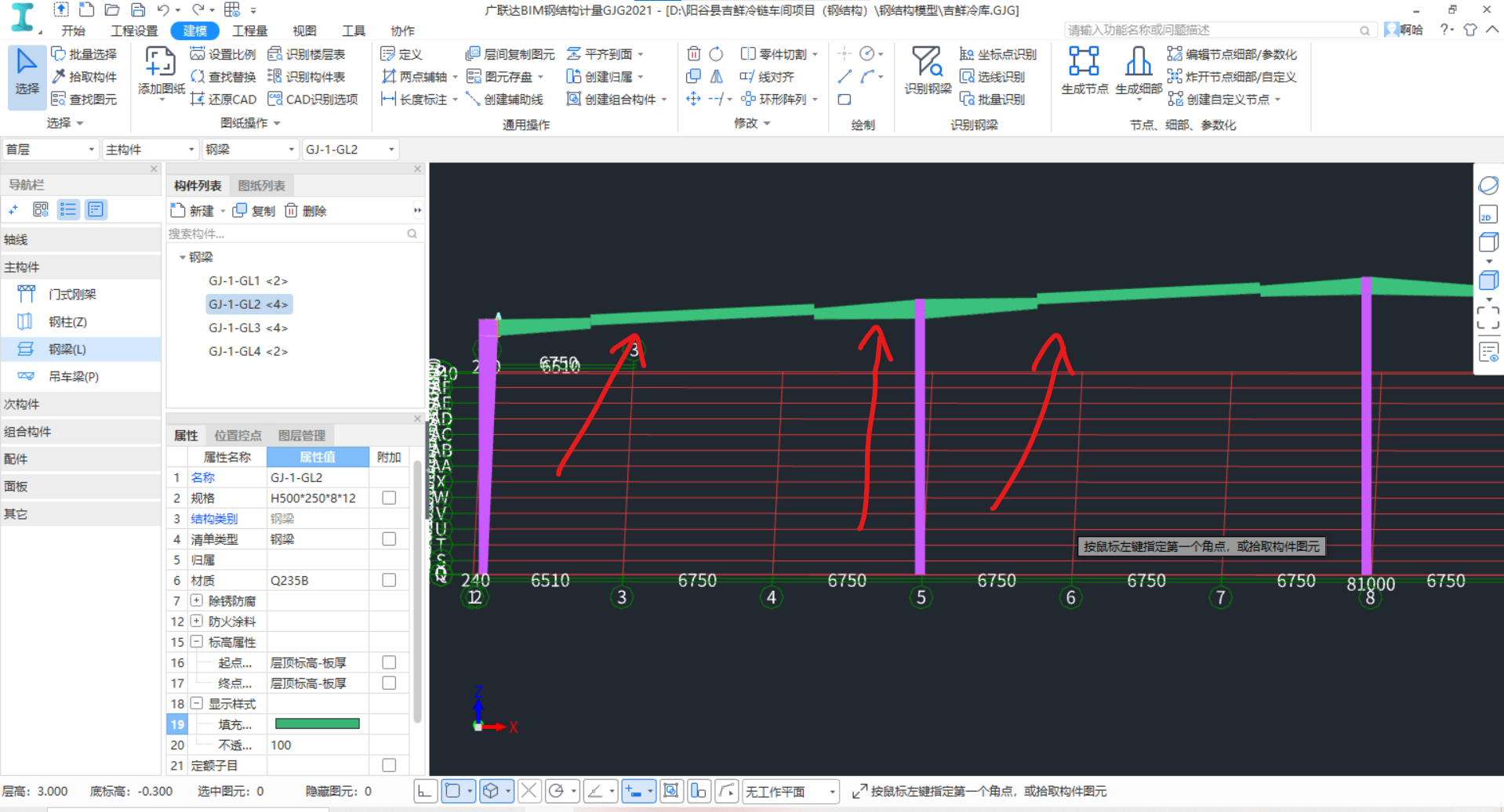This screenshot has height=812, width=1504.
Task: Click the 2D view icon on right panel
Action: [x=1488, y=214]
